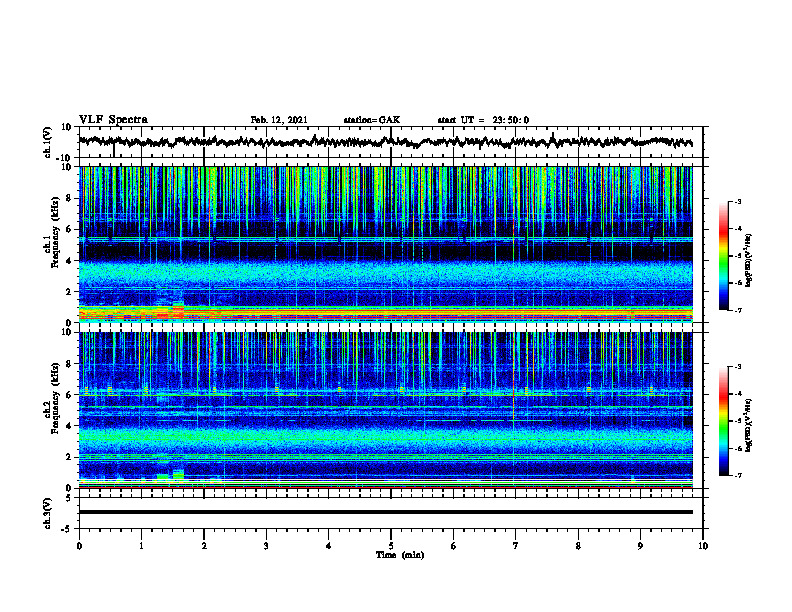
Task: Click time-axis tick label "5"
Action: tap(391, 546)
